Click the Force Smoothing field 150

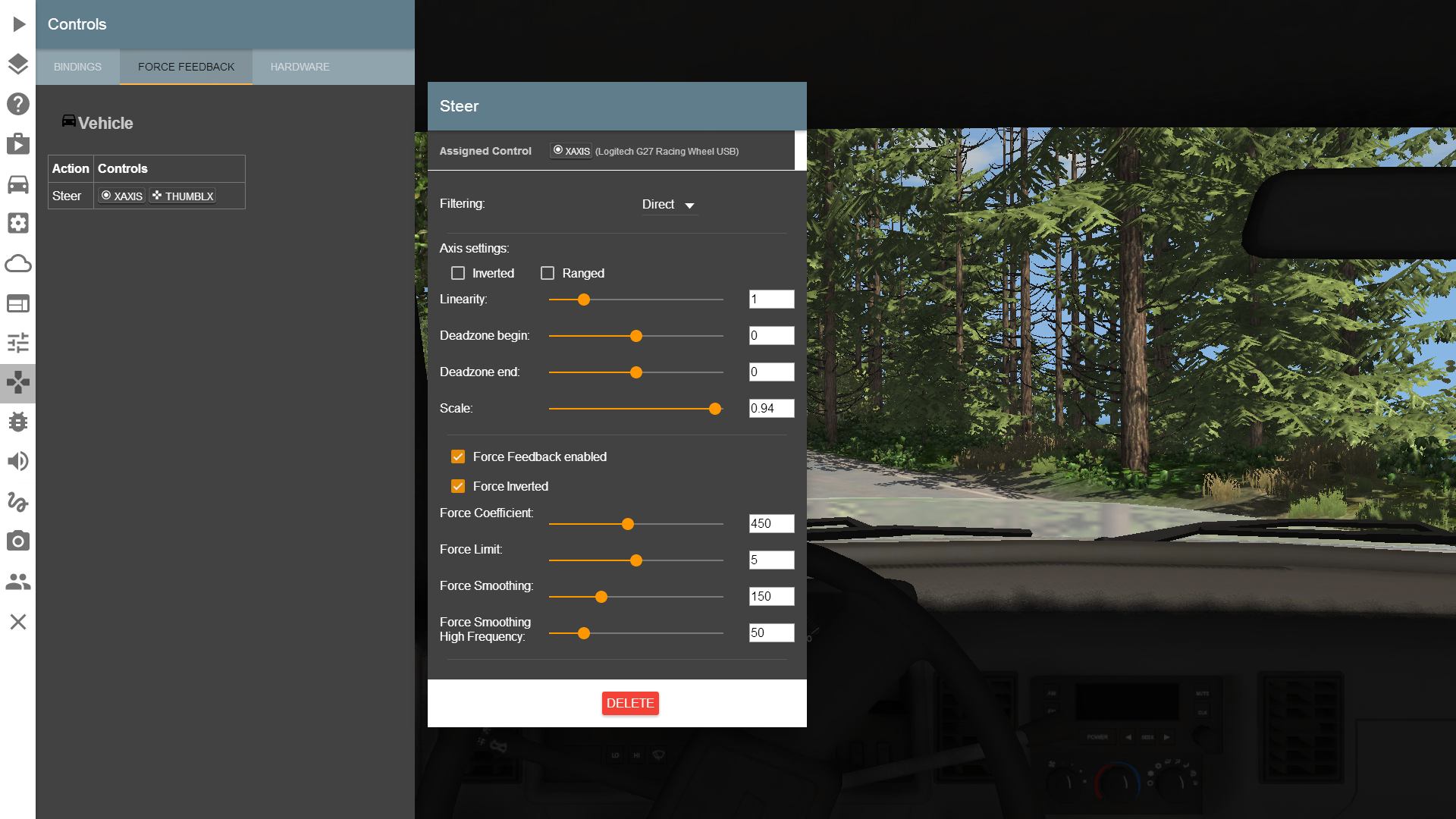coord(771,596)
